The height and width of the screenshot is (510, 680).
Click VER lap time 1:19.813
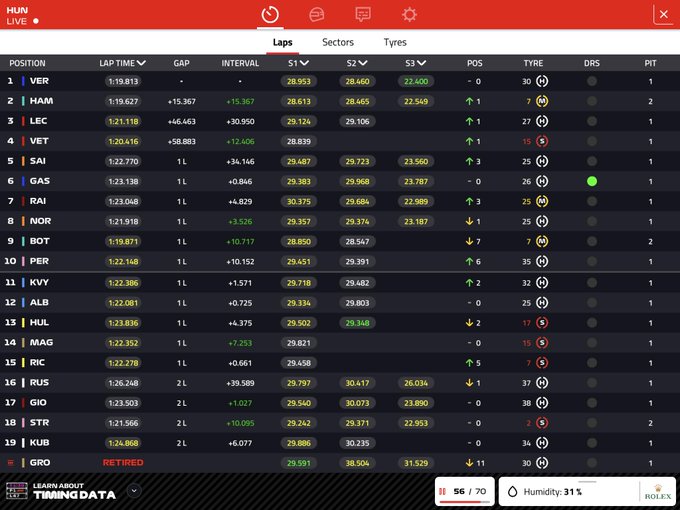[x=123, y=81]
